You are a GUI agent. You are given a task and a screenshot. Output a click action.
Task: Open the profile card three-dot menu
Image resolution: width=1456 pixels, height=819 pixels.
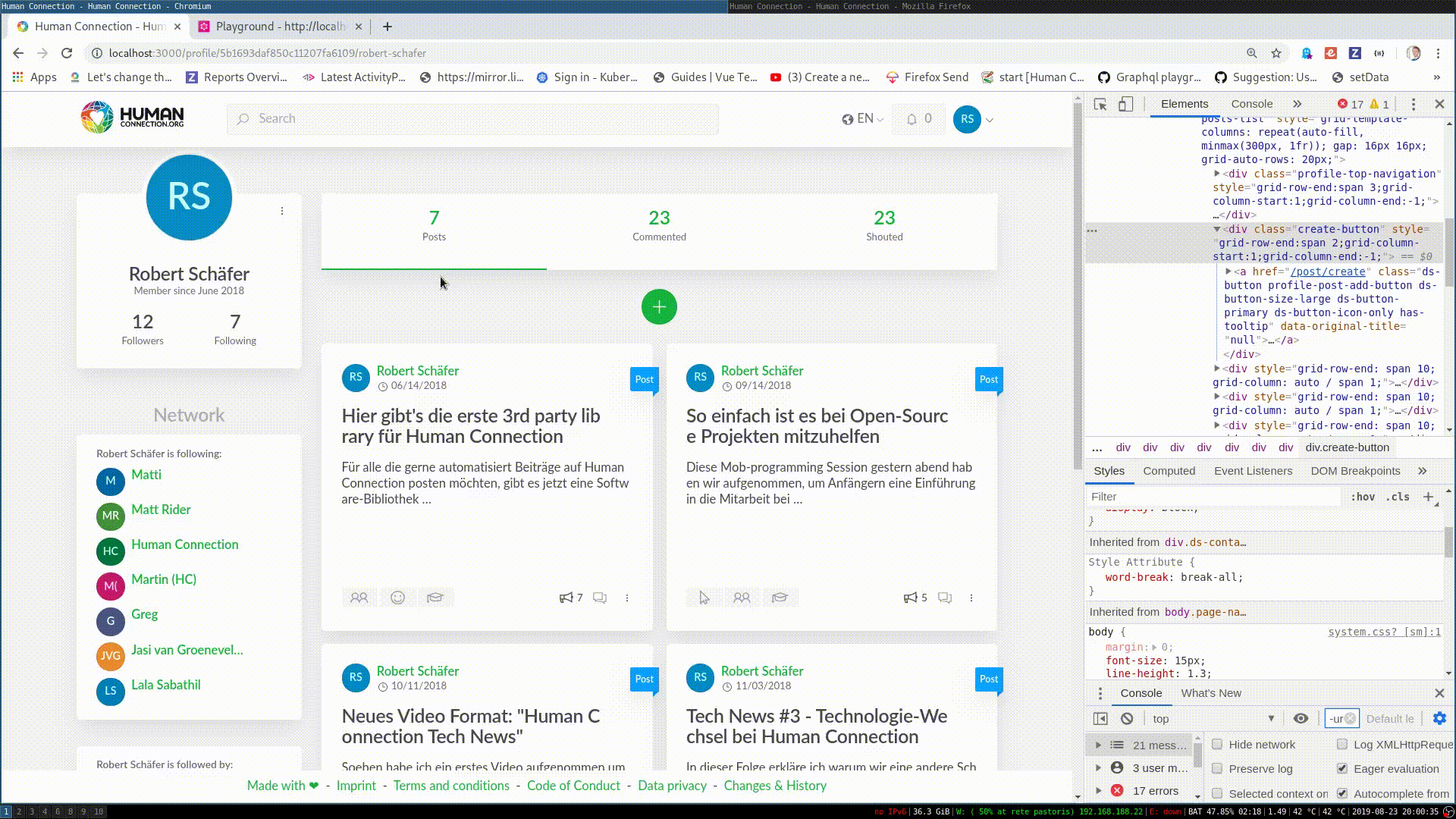tap(282, 211)
